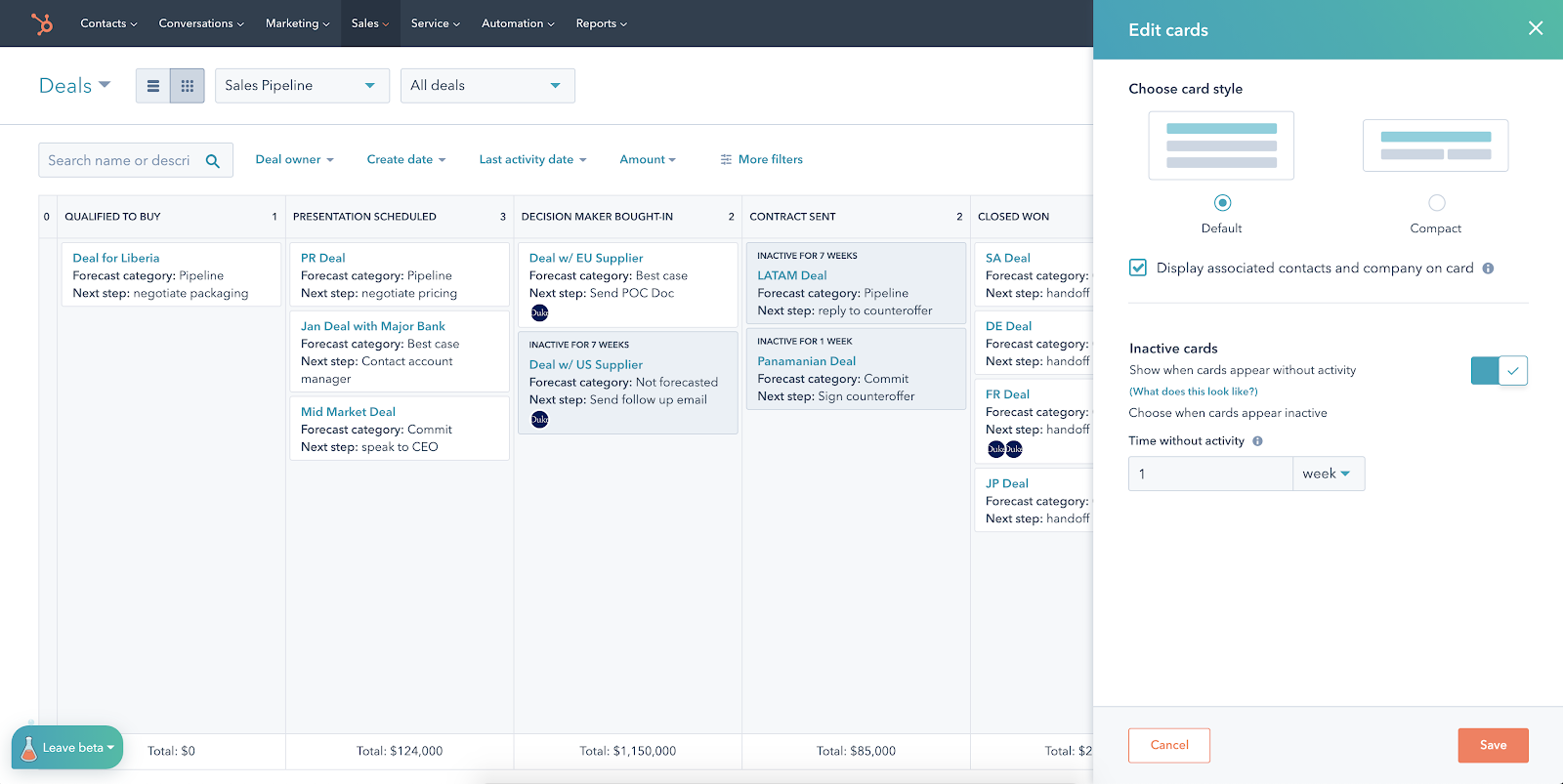Switch to board grid view icon
This screenshot has width=1563, height=784.
click(x=188, y=86)
